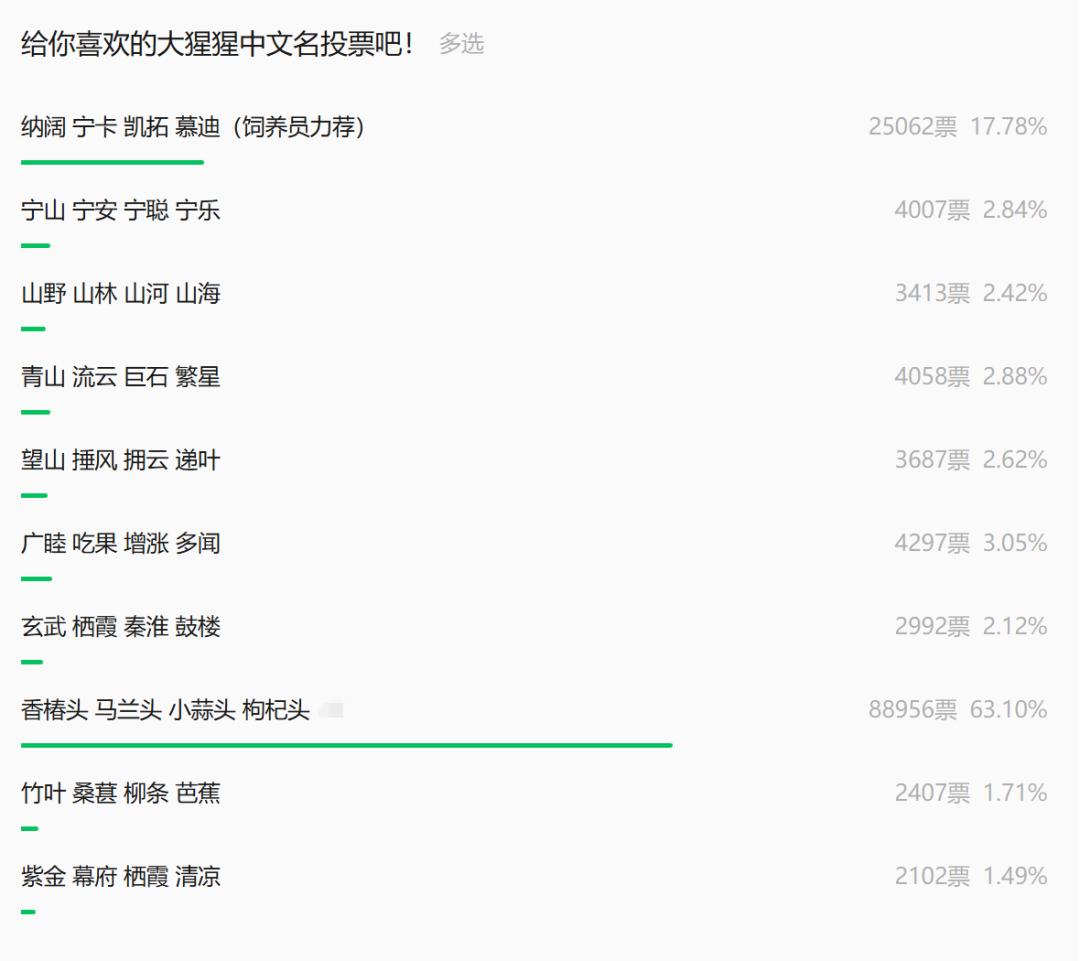Select 香椿头 马兰头 小蒜头 枸杞头 option
This screenshot has height=961, width=1080.
pos(166,710)
